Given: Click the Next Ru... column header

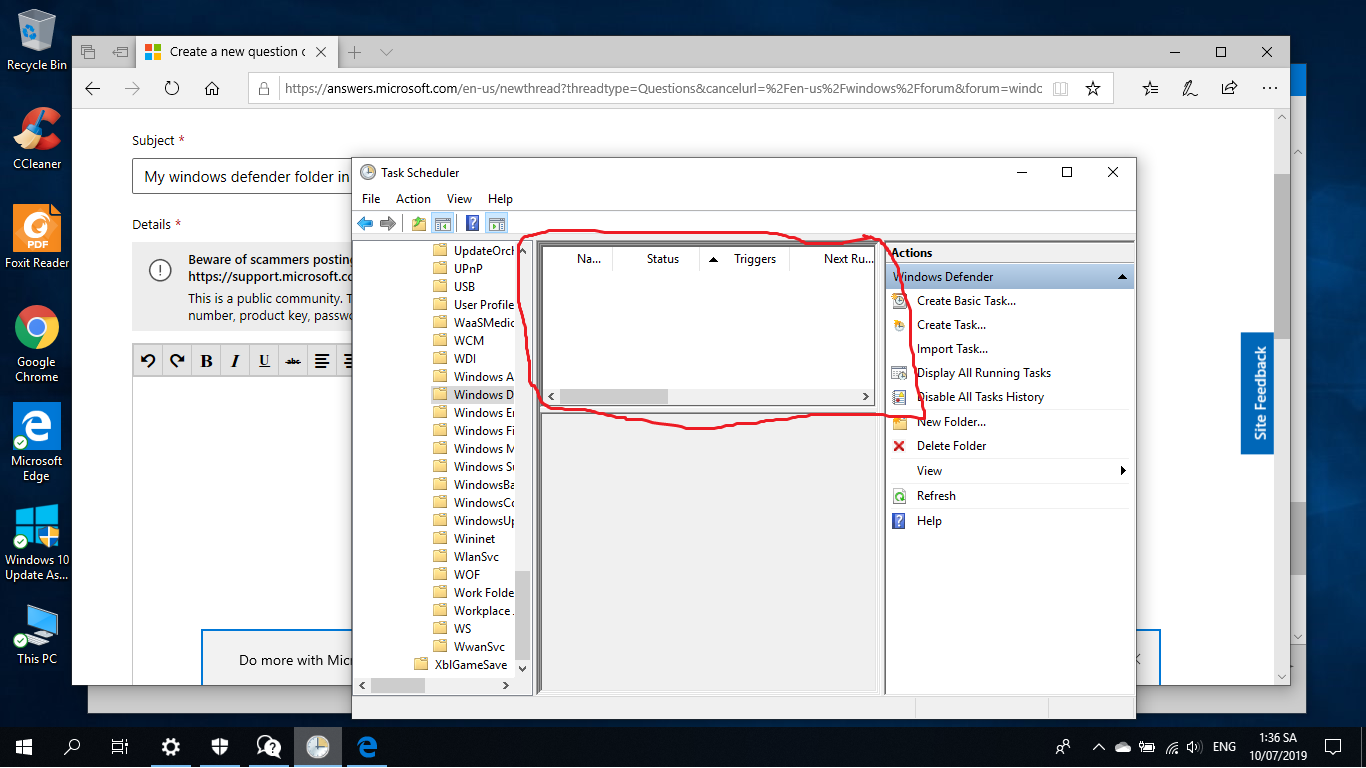Looking at the screenshot, I should [849, 259].
